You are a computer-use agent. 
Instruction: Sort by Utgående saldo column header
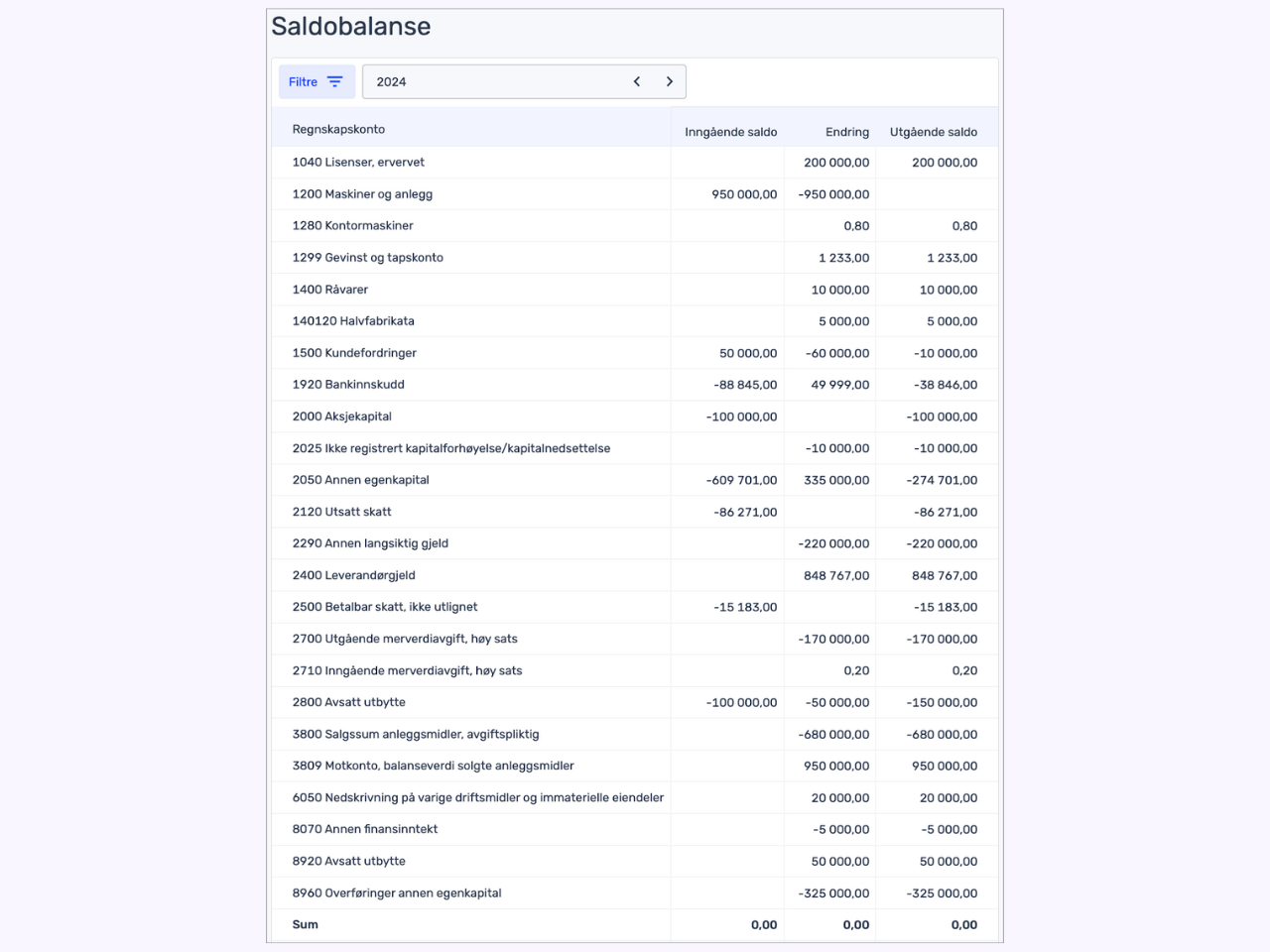934,132
